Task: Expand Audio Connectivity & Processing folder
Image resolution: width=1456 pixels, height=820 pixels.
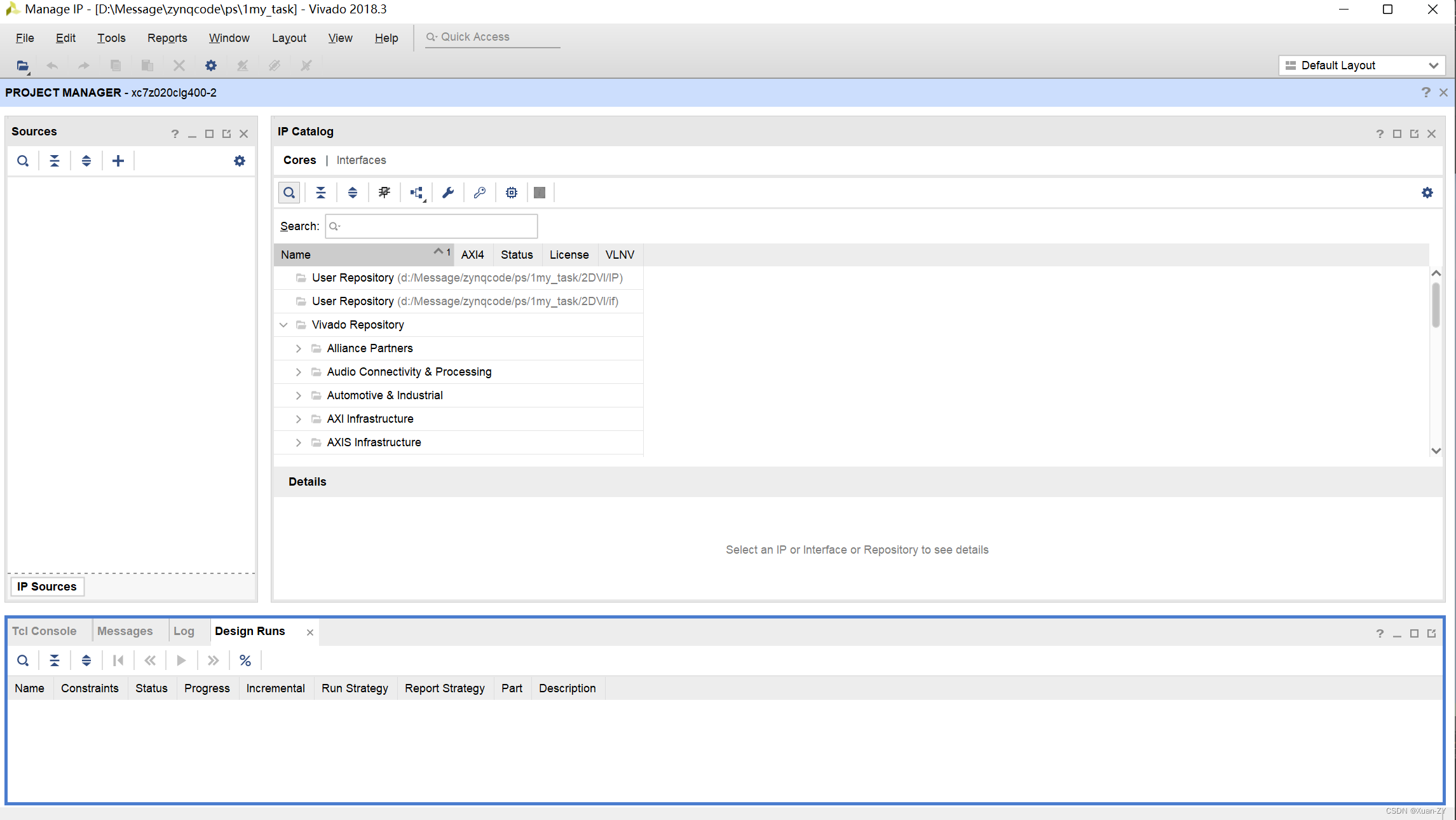Action: click(298, 372)
